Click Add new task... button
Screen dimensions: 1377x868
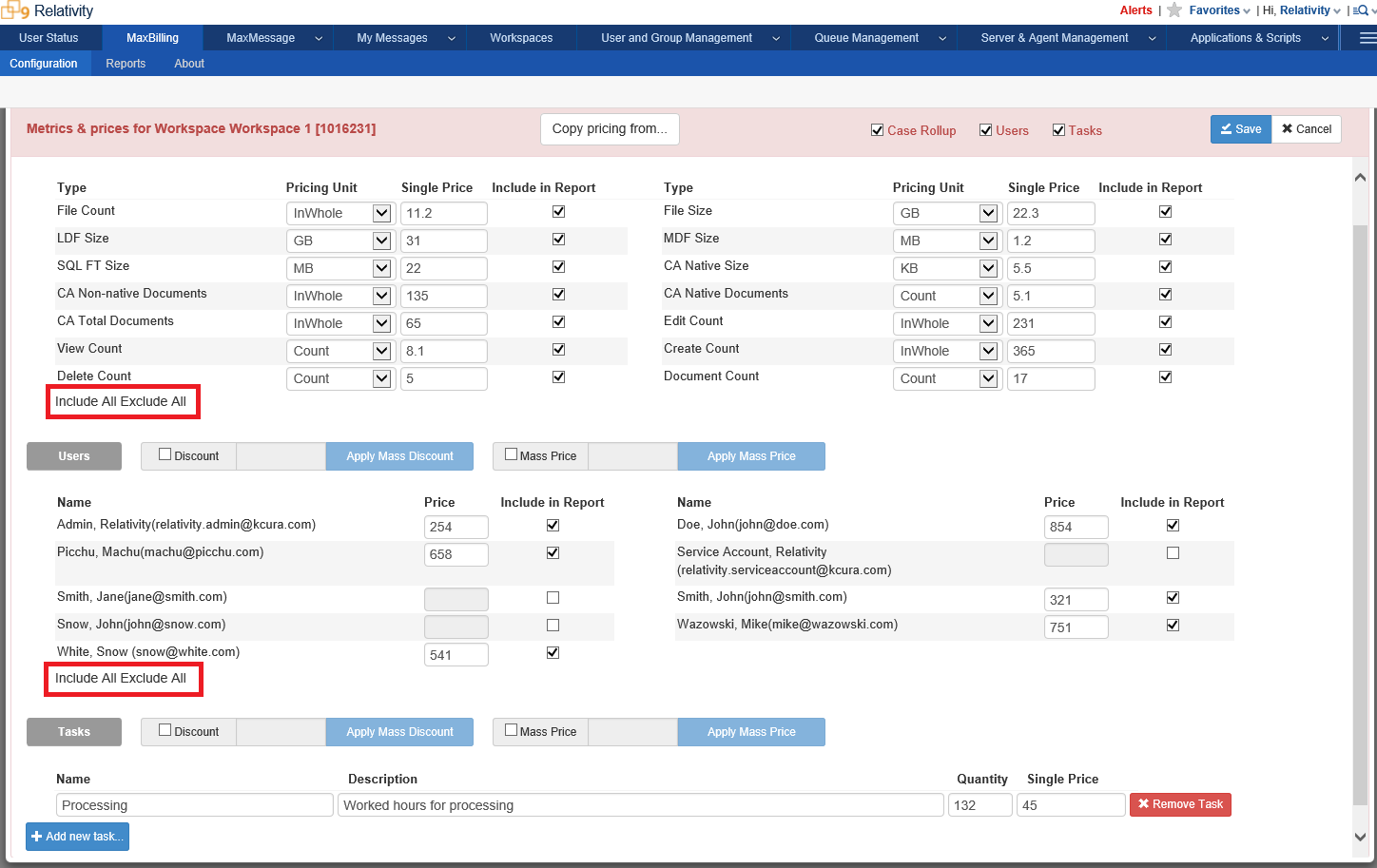click(x=77, y=837)
